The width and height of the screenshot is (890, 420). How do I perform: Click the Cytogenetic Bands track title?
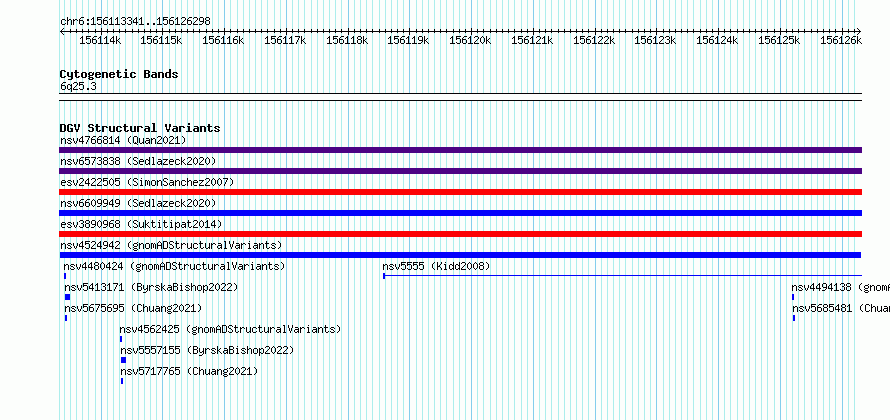(x=119, y=74)
